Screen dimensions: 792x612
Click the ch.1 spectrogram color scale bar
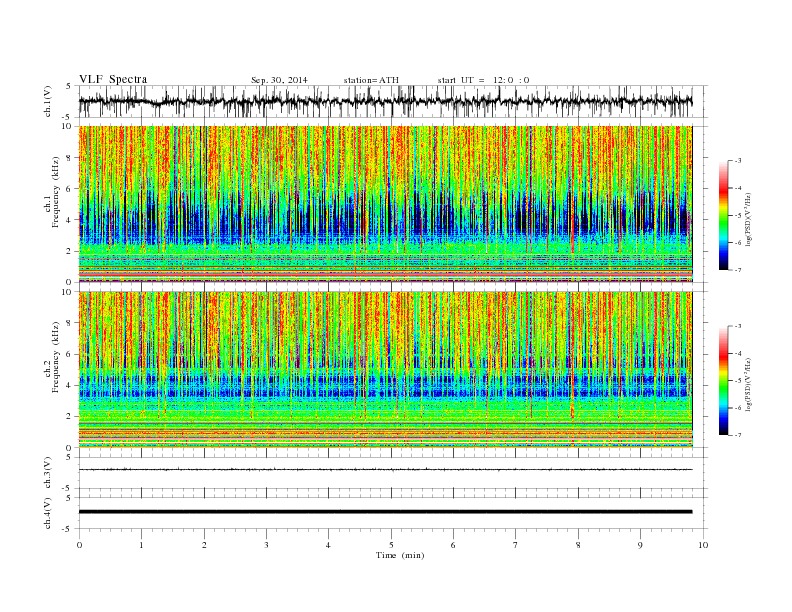click(x=723, y=216)
